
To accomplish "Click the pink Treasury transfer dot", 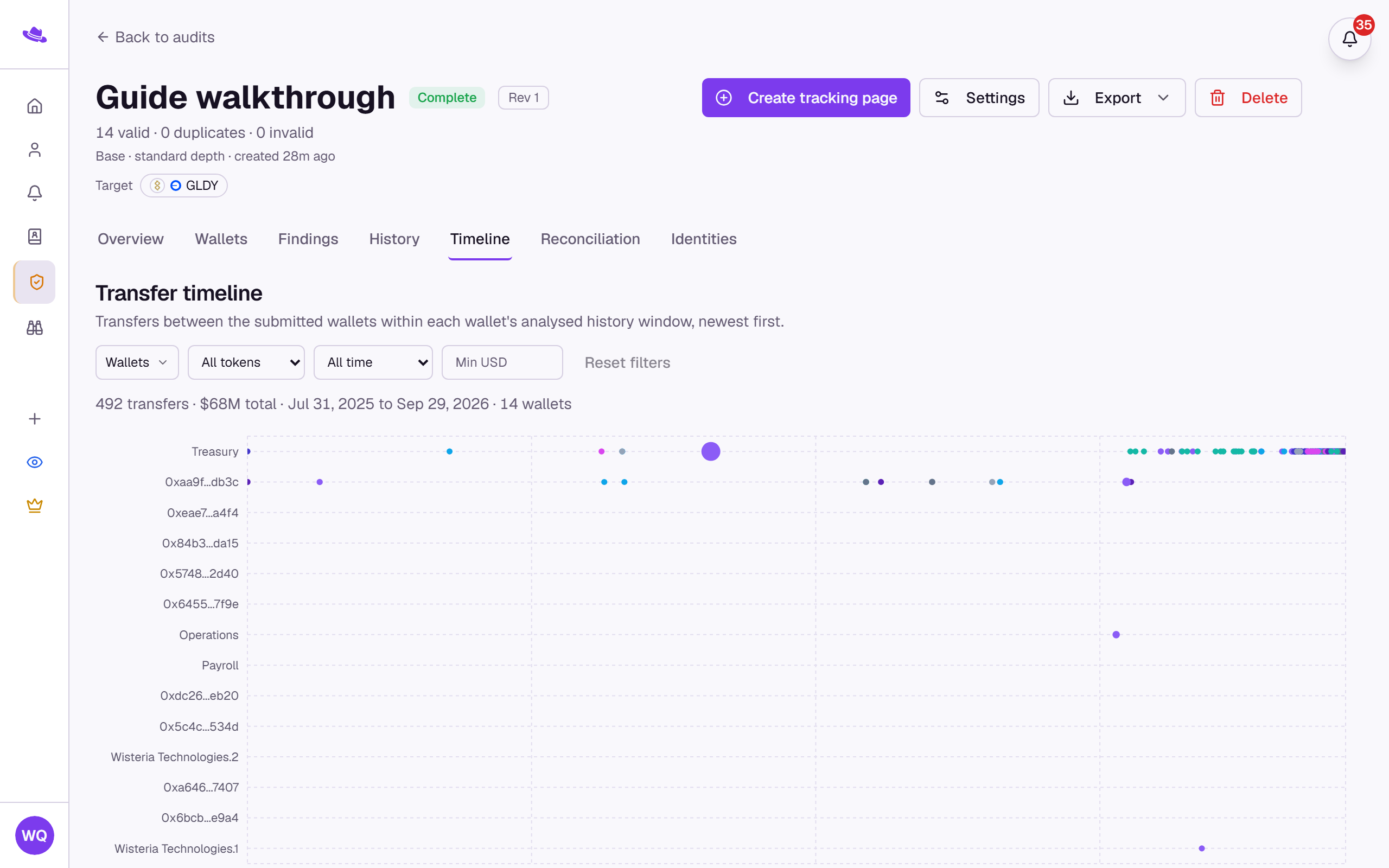I will tap(601, 451).
